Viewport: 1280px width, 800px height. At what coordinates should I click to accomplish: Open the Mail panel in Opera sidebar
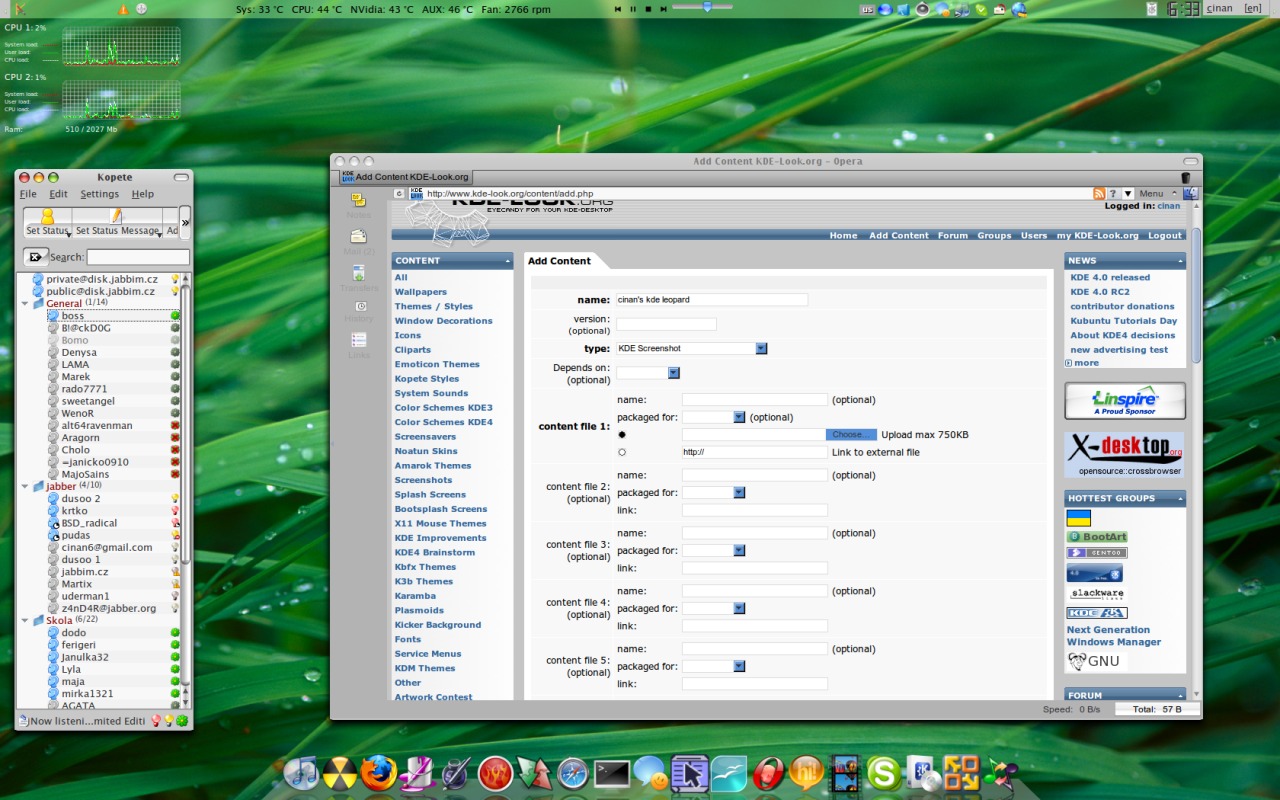click(359, 242)
